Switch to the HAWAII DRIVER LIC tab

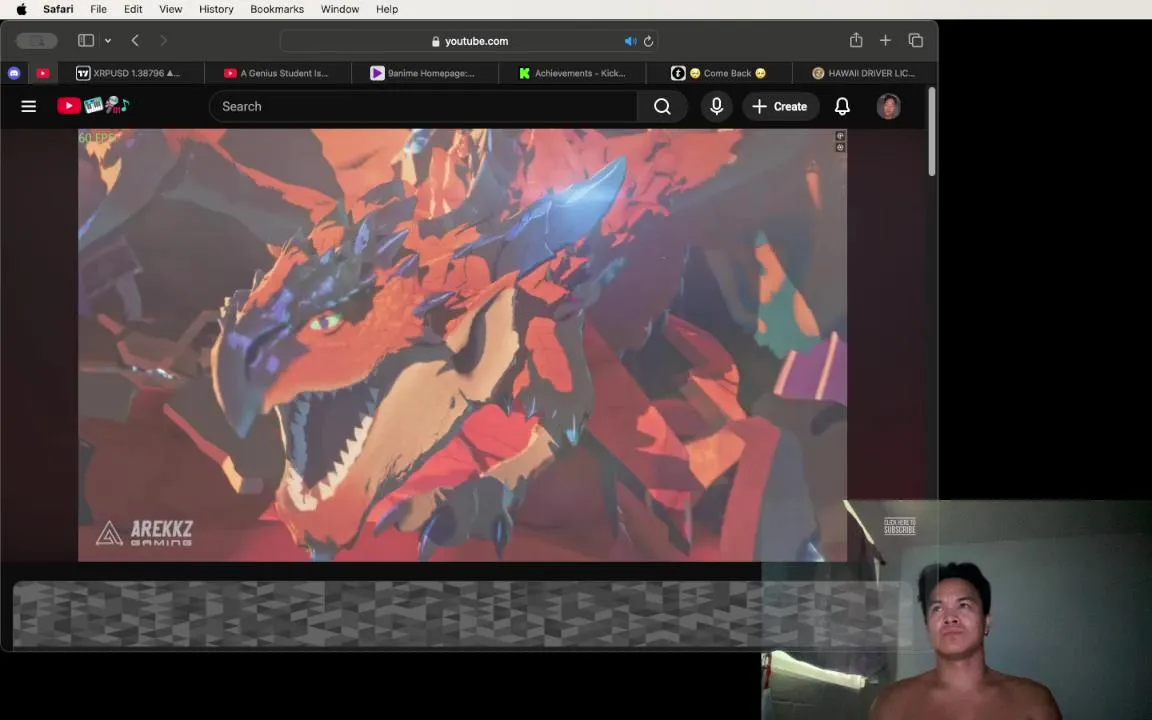click(864, 73)
